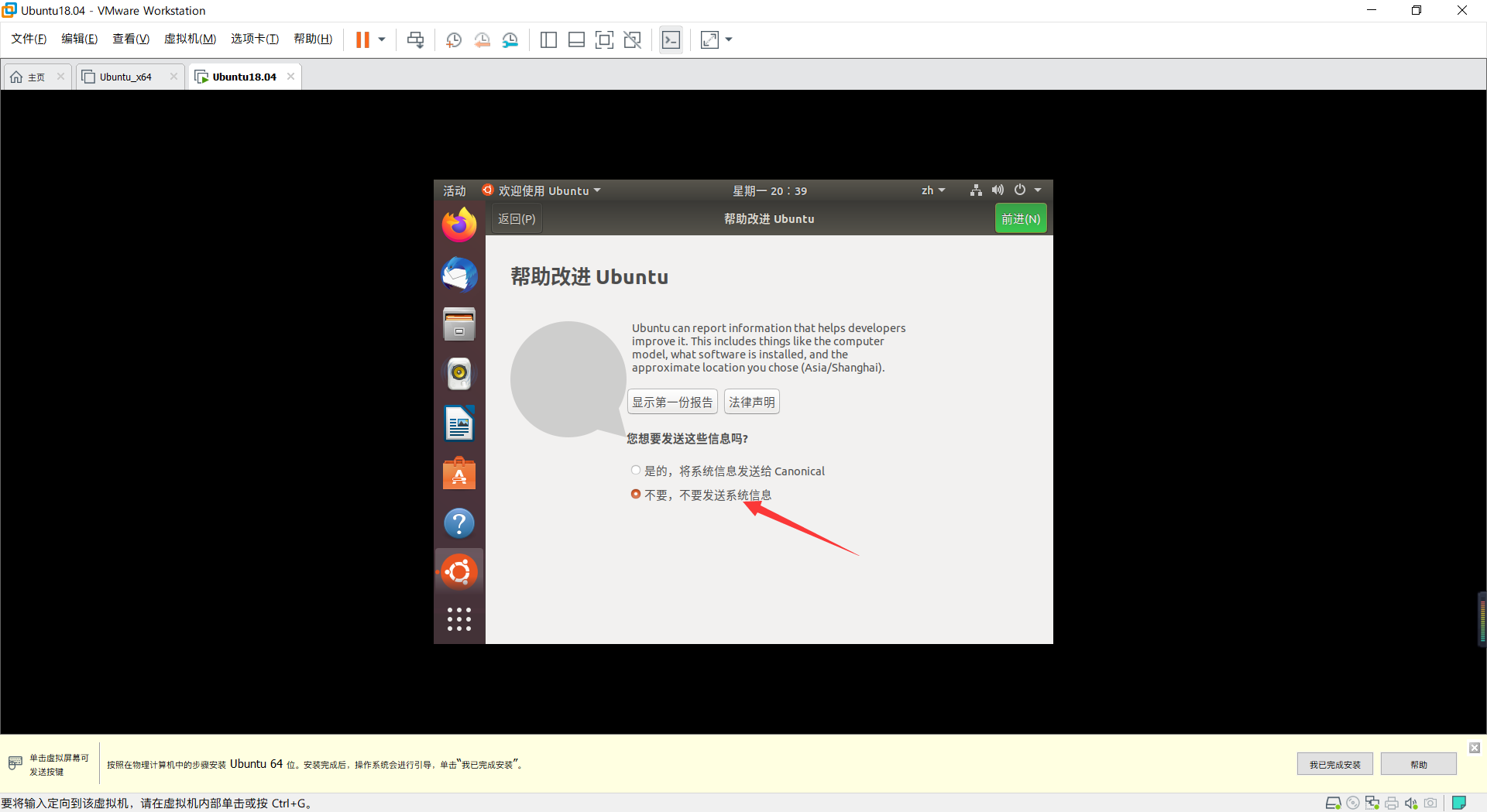Select 是的，将系统信息发送给 Canonical radio option
The image size is (1487, 812).
click(727, 471)
